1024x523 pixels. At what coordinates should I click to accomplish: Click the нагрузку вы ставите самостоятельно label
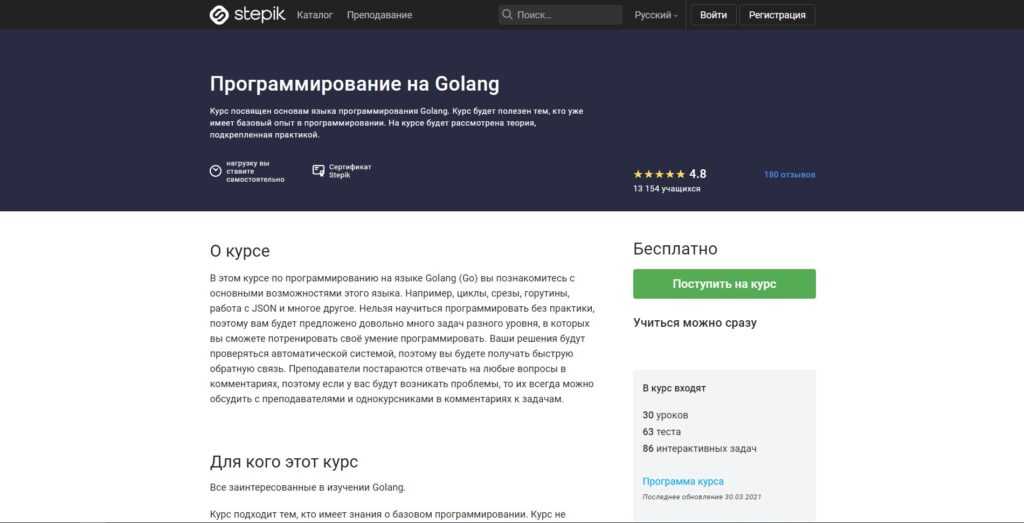point(255,171)
